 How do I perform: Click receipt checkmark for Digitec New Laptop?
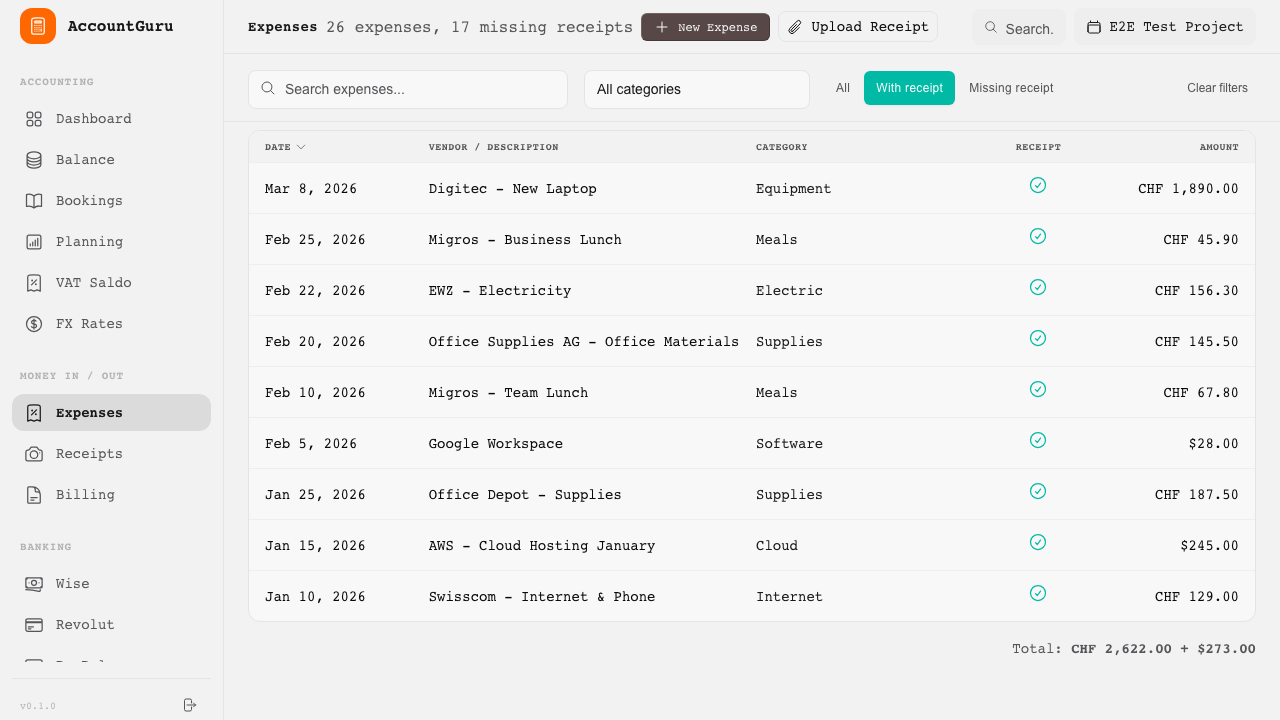point(1037,185)
